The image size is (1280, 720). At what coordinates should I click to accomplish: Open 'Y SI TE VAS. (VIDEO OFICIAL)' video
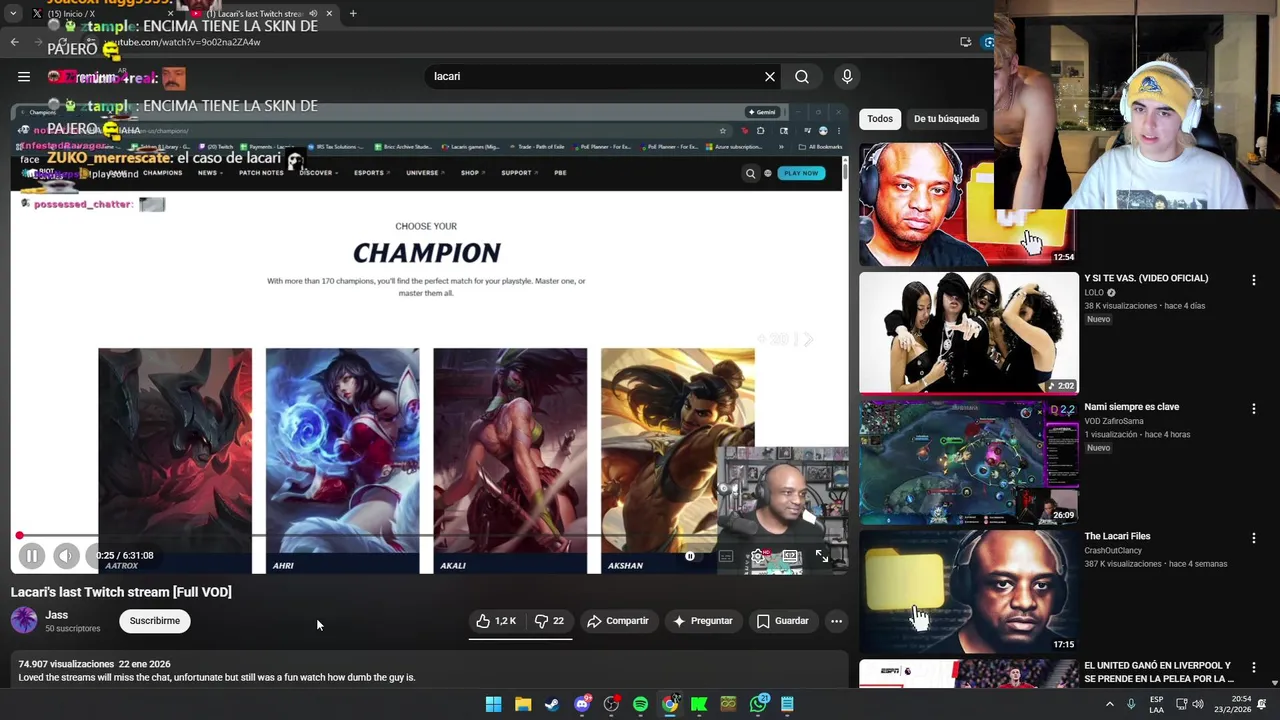pyautogui.click(x=1146, y=278)
